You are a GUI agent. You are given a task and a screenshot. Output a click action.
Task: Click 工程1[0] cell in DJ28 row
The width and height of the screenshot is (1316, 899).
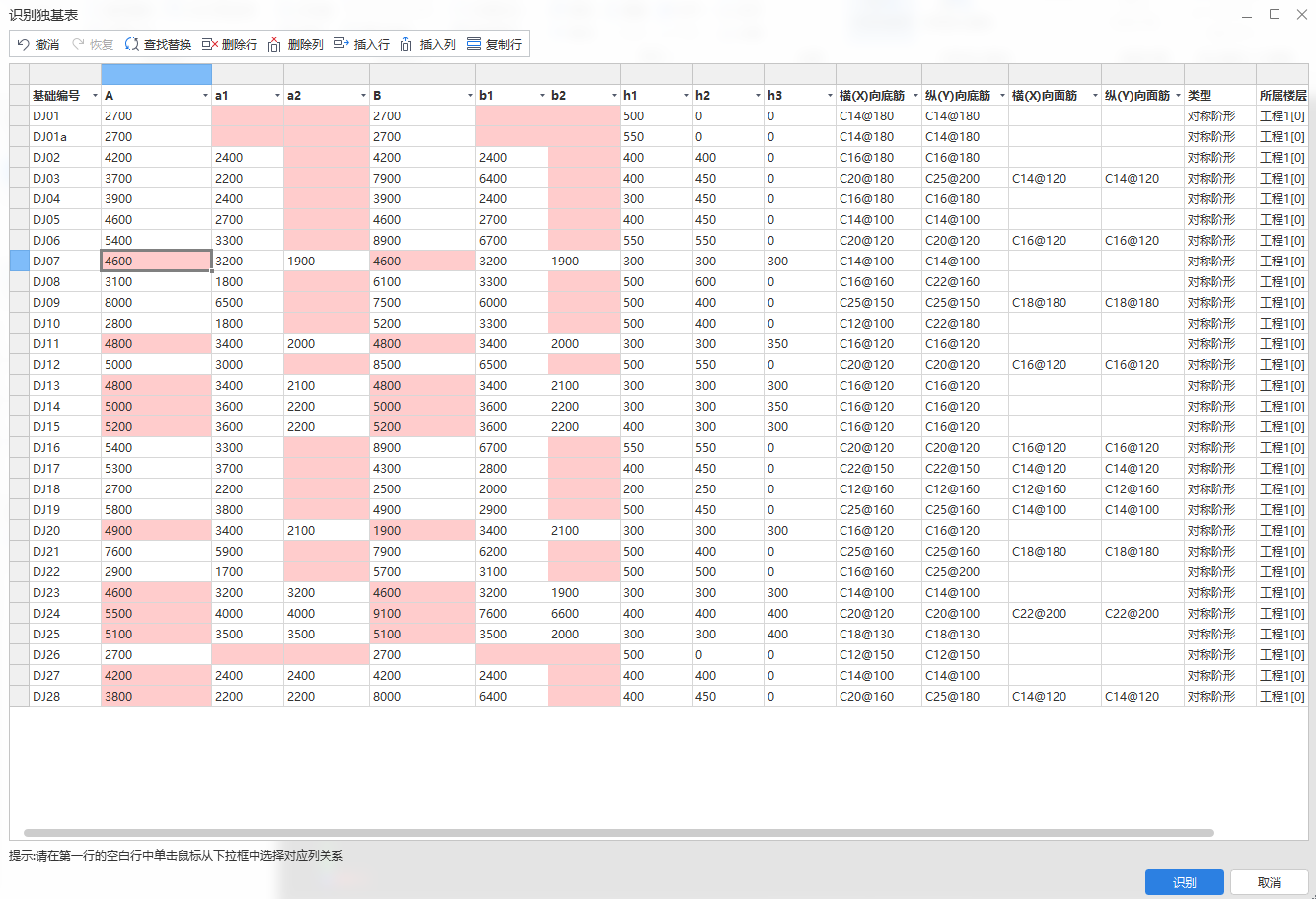pyautogui.click(x=1282, y=697)
